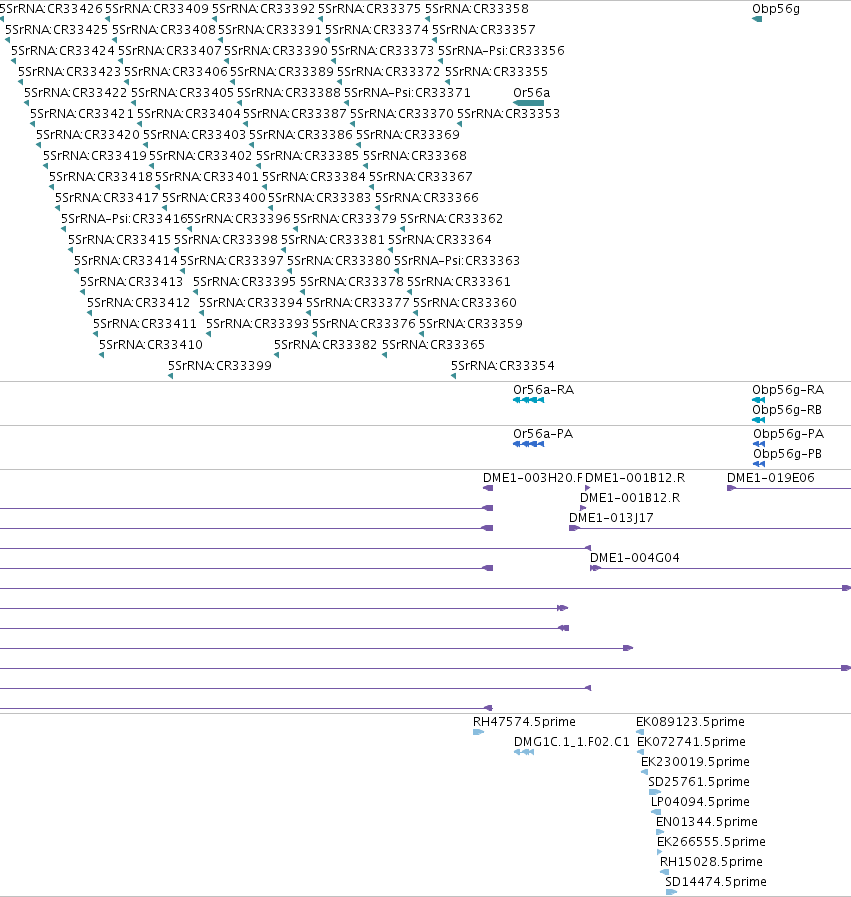The width and height of the screenshot is (851, 897).
Task: Select the Or56a-RA transcript glyph
Action: [x=528, y=400]
